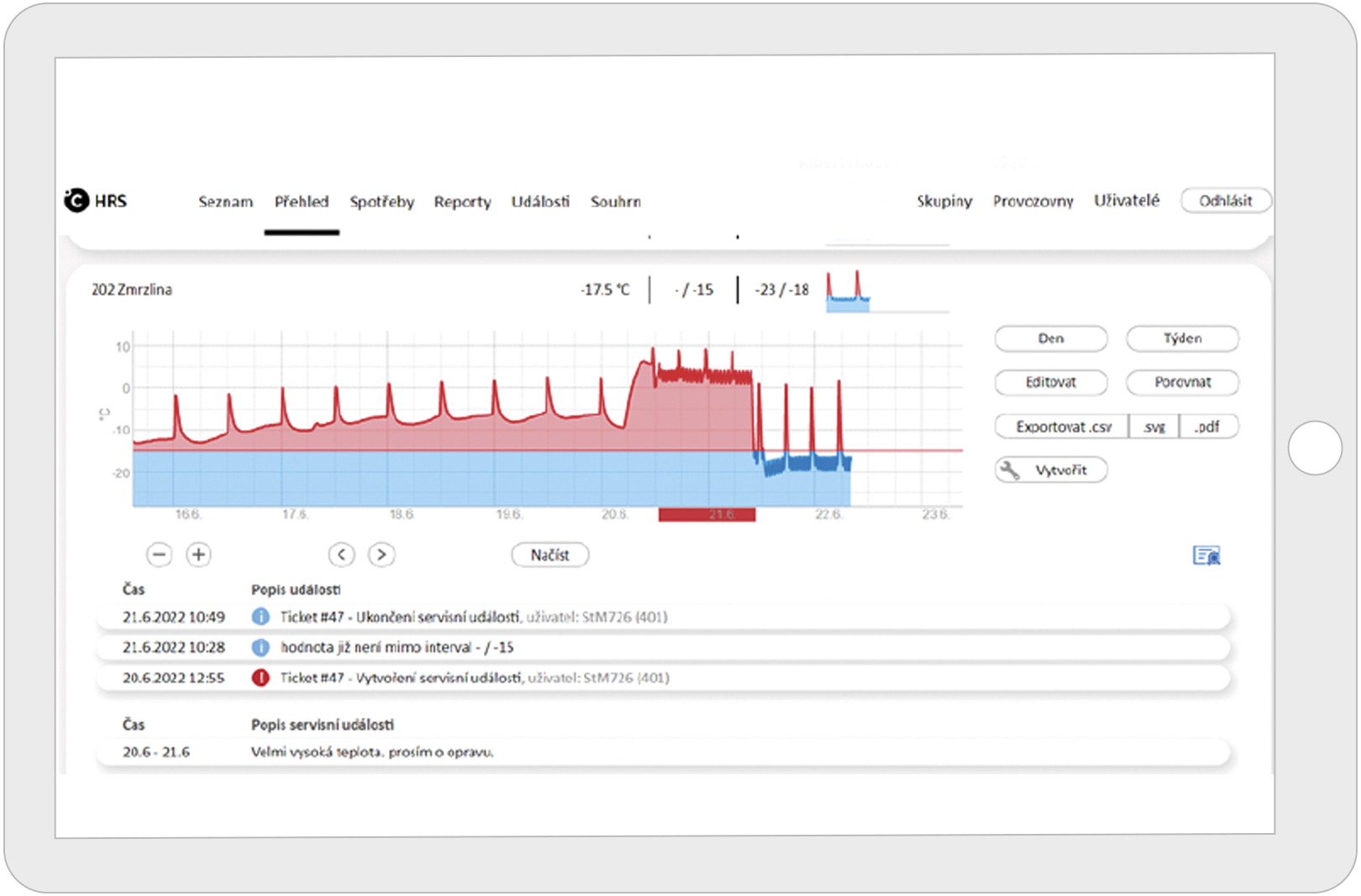Click the temperature chart area
Viewport: 1361px width, 896px height.
tap(548, 420)
